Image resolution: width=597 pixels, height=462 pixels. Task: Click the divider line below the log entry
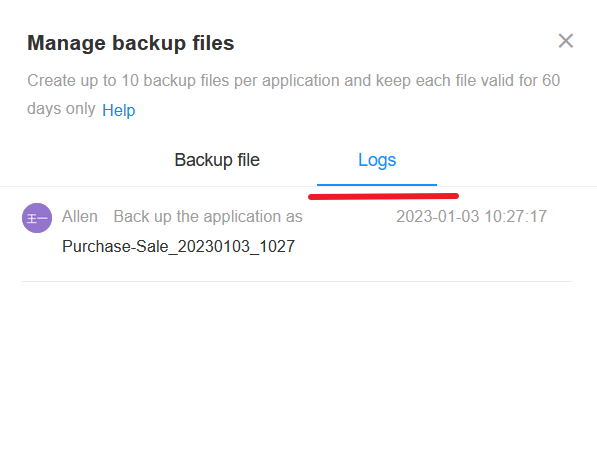tap(297, 281)
